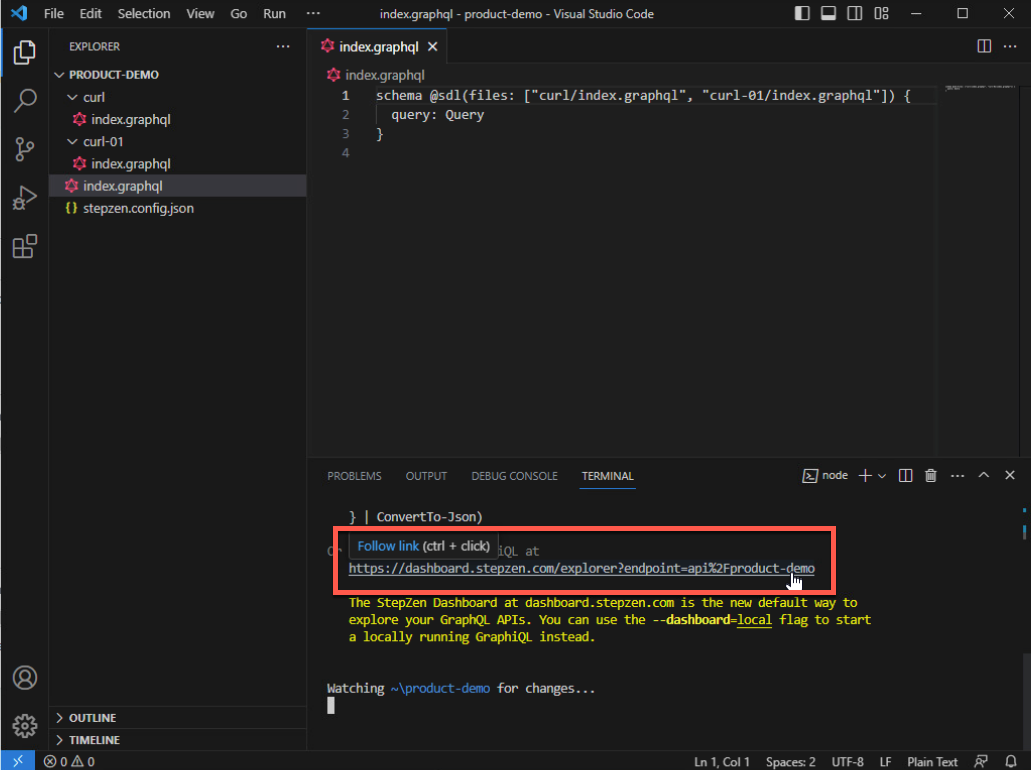Change language mode from Plain Text

click(x=932, y=762)
